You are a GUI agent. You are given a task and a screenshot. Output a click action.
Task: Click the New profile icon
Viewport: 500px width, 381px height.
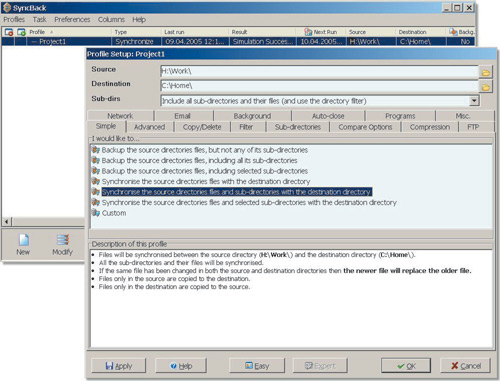coord(23,240)
